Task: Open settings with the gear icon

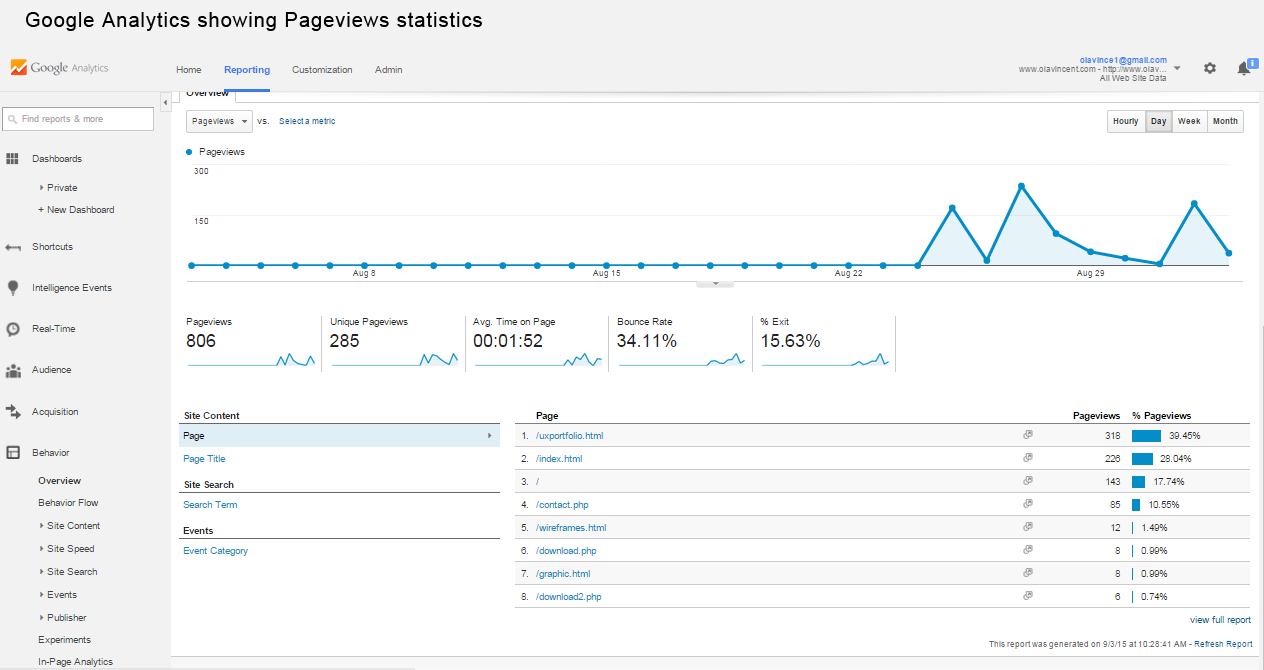Action: pos(1210,68)
